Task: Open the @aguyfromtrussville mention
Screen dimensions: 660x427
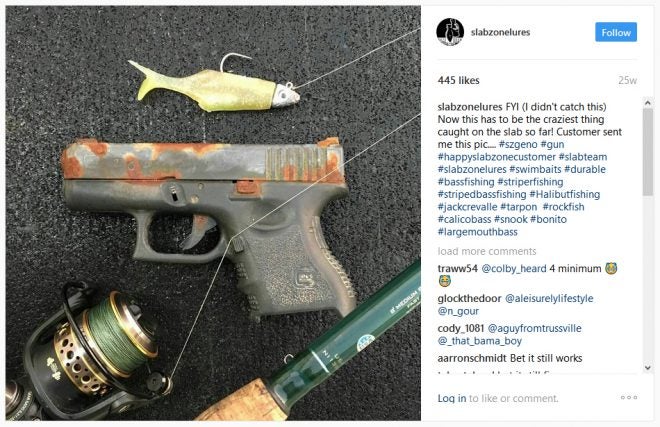Action: click(534, 328)
